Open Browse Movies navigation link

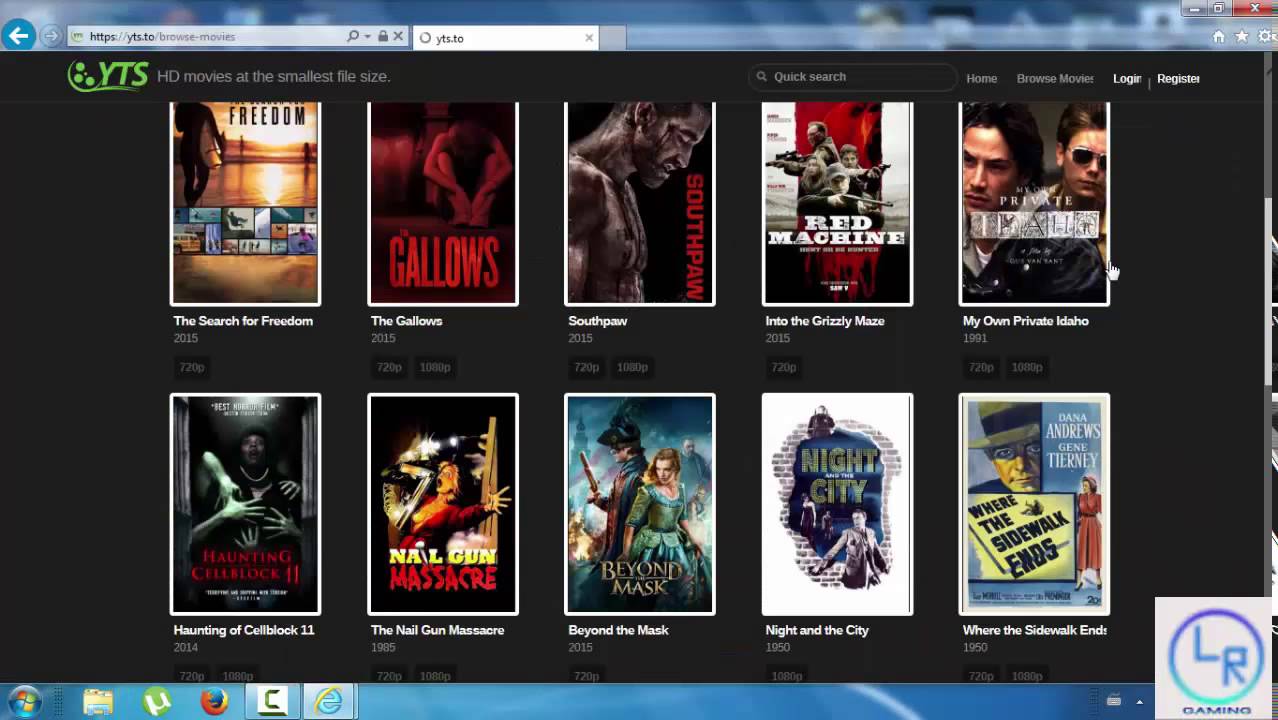(1055, 78)
